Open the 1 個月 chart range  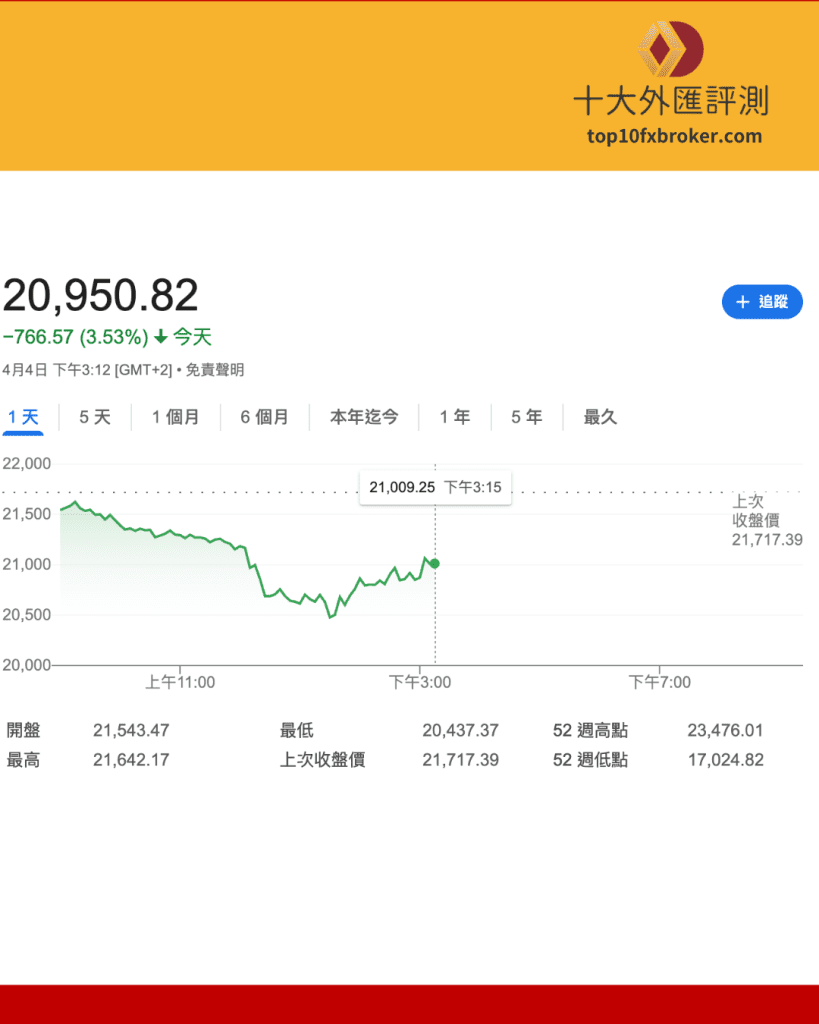175,417
